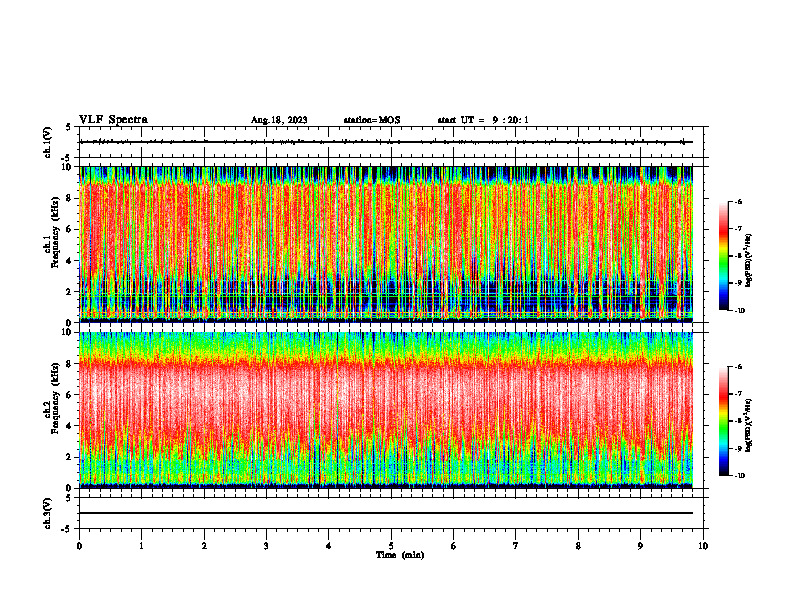Click time axis tick label "3"
Screen dimensions: 792x612
pos(266,546)
